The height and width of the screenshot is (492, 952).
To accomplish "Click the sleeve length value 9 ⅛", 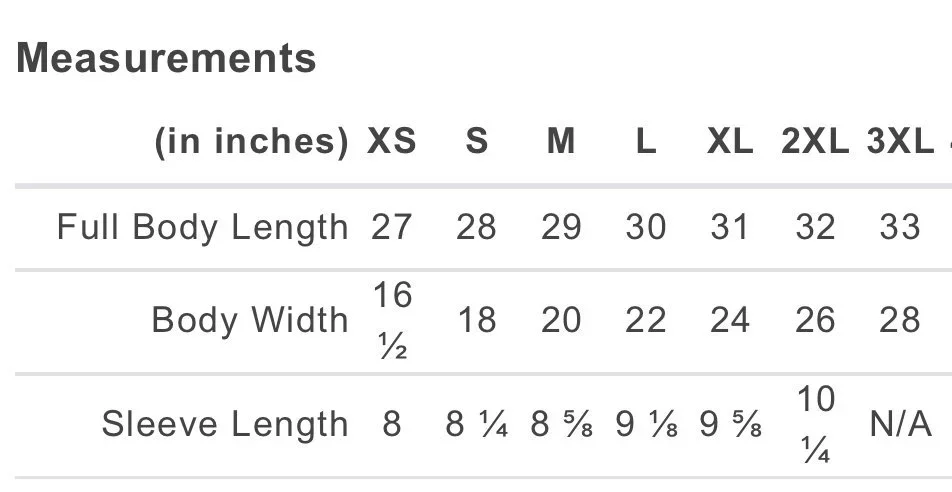I will (x=645, y=423).
